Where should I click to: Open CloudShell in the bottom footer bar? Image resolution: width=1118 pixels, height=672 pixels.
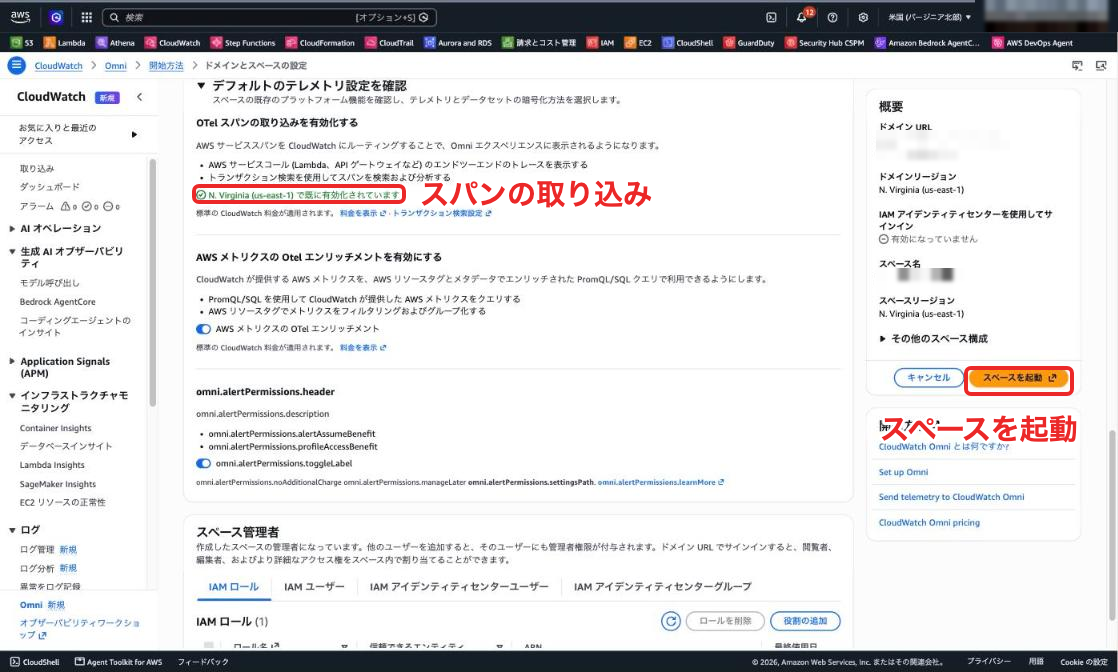pos(35,662)
